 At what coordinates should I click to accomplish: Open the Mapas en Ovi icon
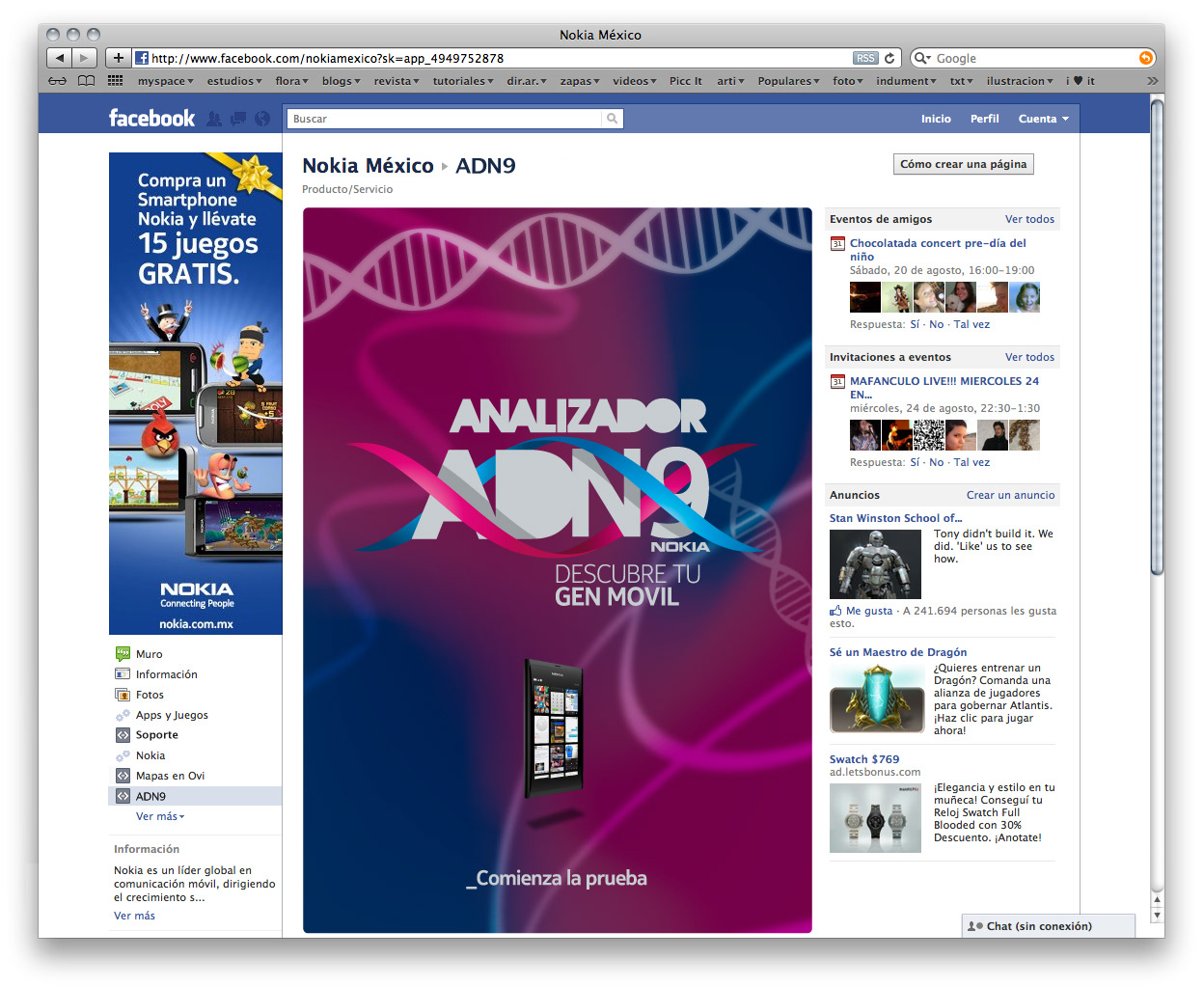tap(123, 775)
